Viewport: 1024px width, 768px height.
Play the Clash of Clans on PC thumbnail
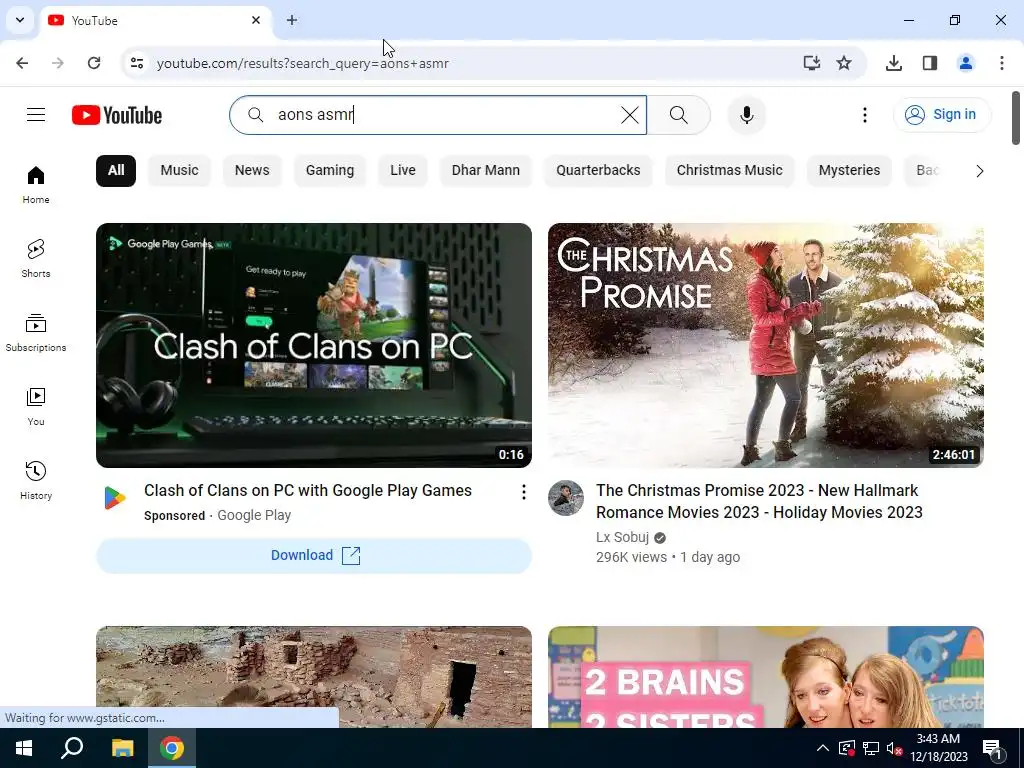click(x=313, y=345)
